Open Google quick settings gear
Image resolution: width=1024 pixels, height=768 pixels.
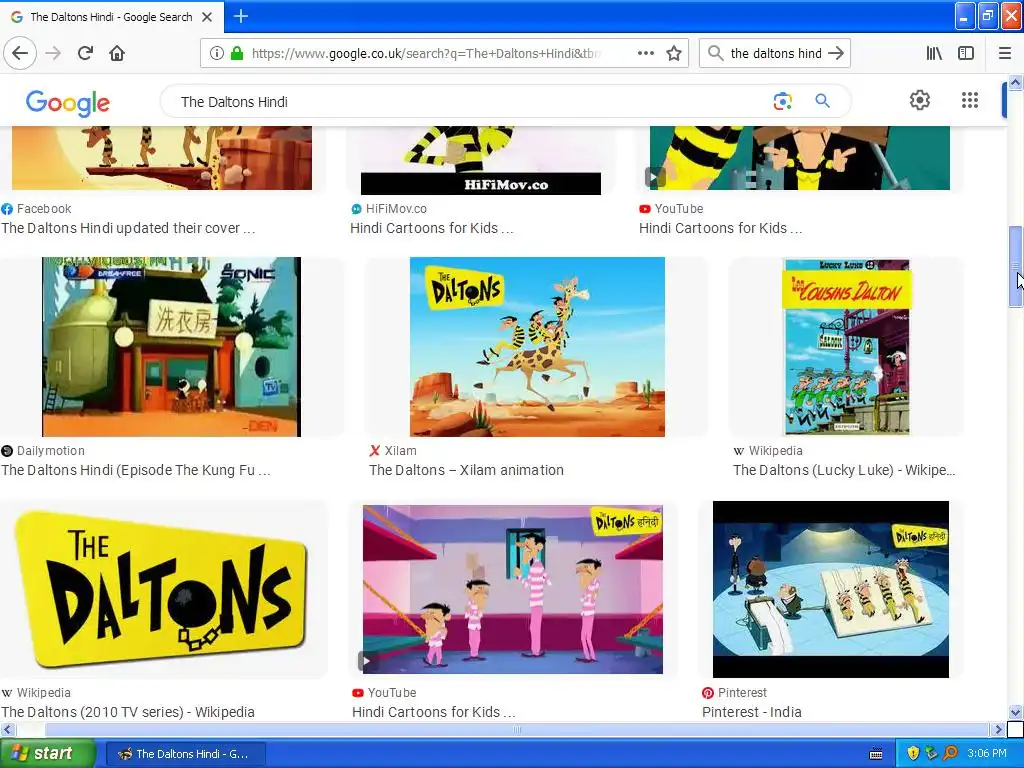coord(920,100)
